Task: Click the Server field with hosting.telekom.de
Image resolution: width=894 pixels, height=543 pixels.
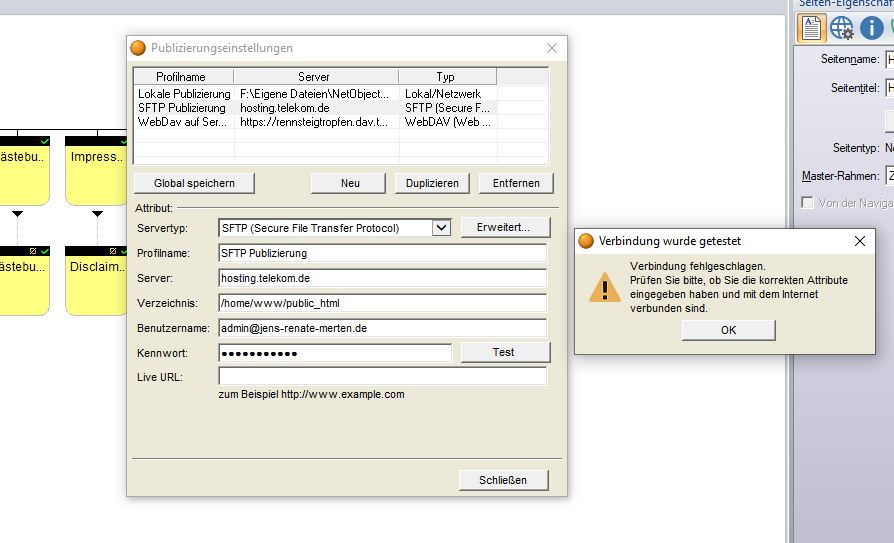Action: tap(383, 278)
